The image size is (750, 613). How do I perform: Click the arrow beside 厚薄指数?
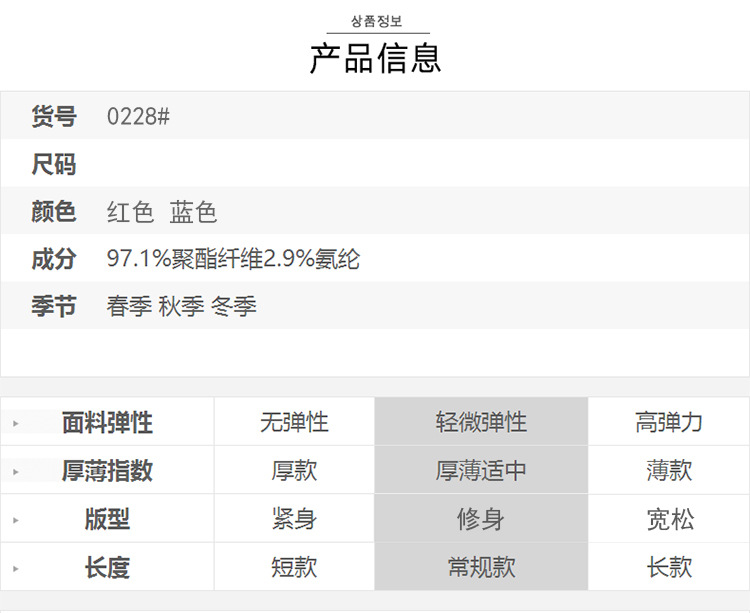click(x=16, y=471)
